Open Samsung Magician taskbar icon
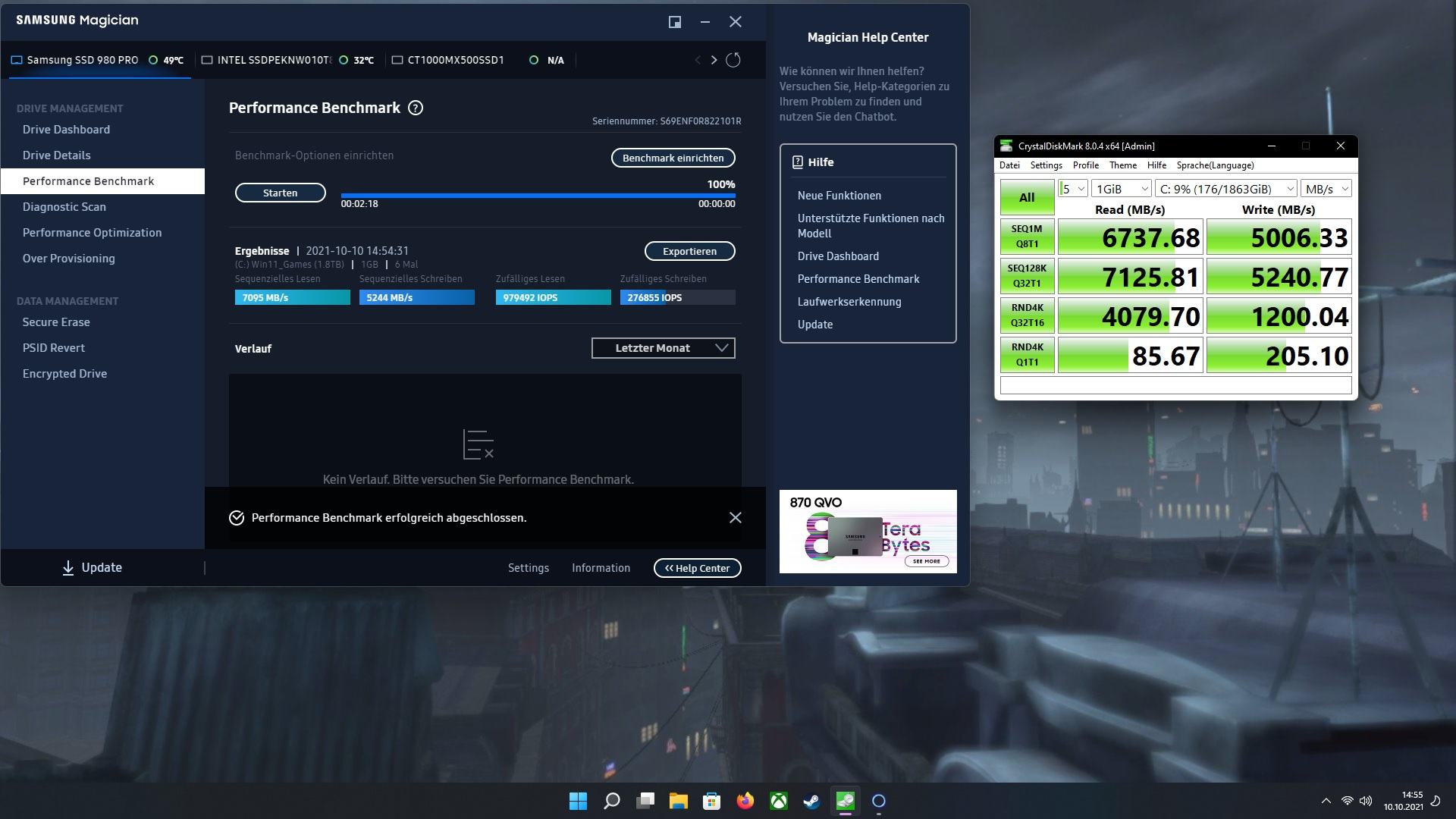 click(x=879, y=801)
